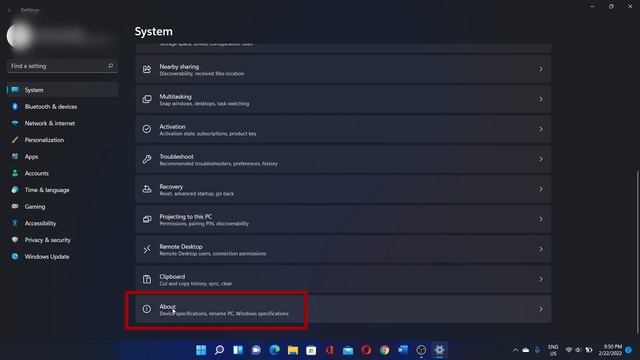640x360 pixels.
Task: Expand Recovery with its chevron
Action: click(541, 189)
